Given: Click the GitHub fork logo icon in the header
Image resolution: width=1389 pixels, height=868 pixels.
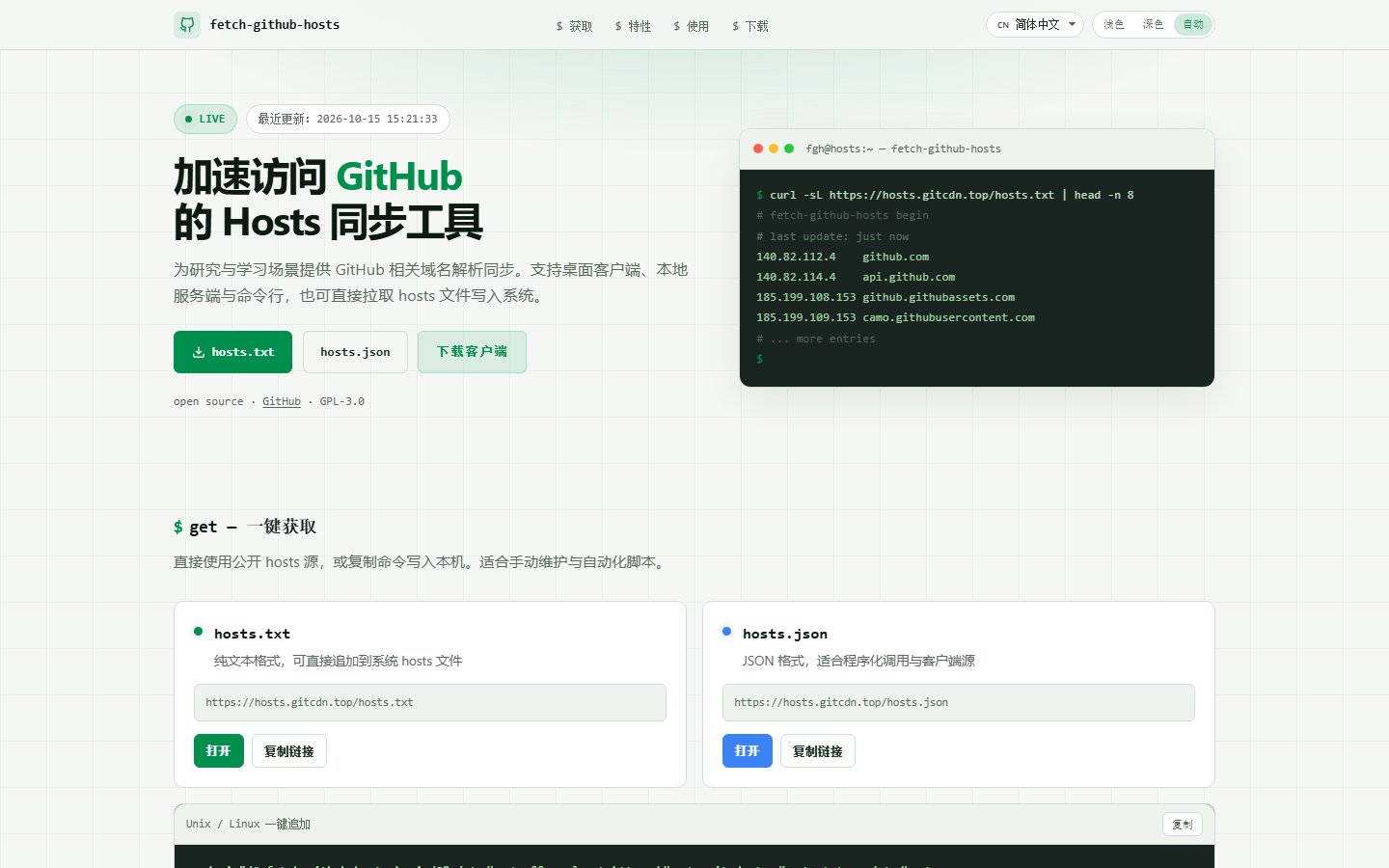Looking at the screenshot, I should [x=187, y=25].
